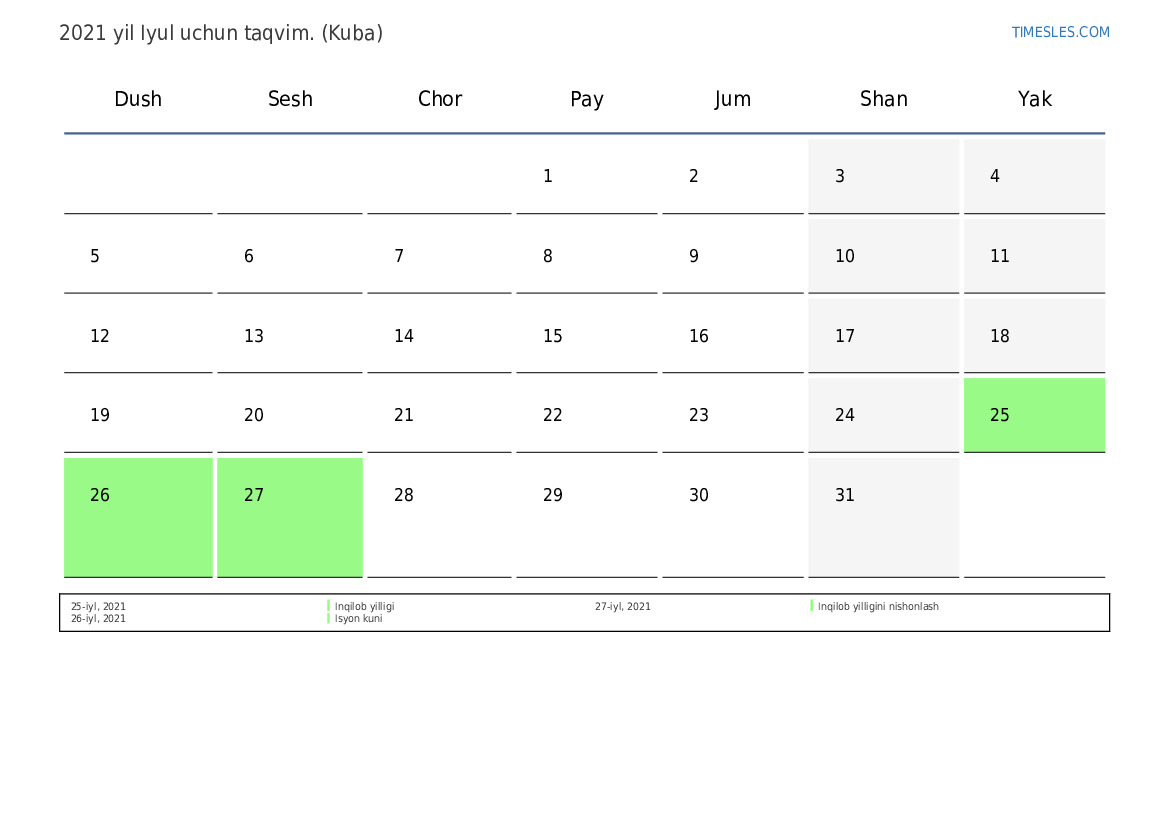Viewport: 1169px width, 827px height.
Task: Select the green holiday cell 27
Action: pos(290,518)
